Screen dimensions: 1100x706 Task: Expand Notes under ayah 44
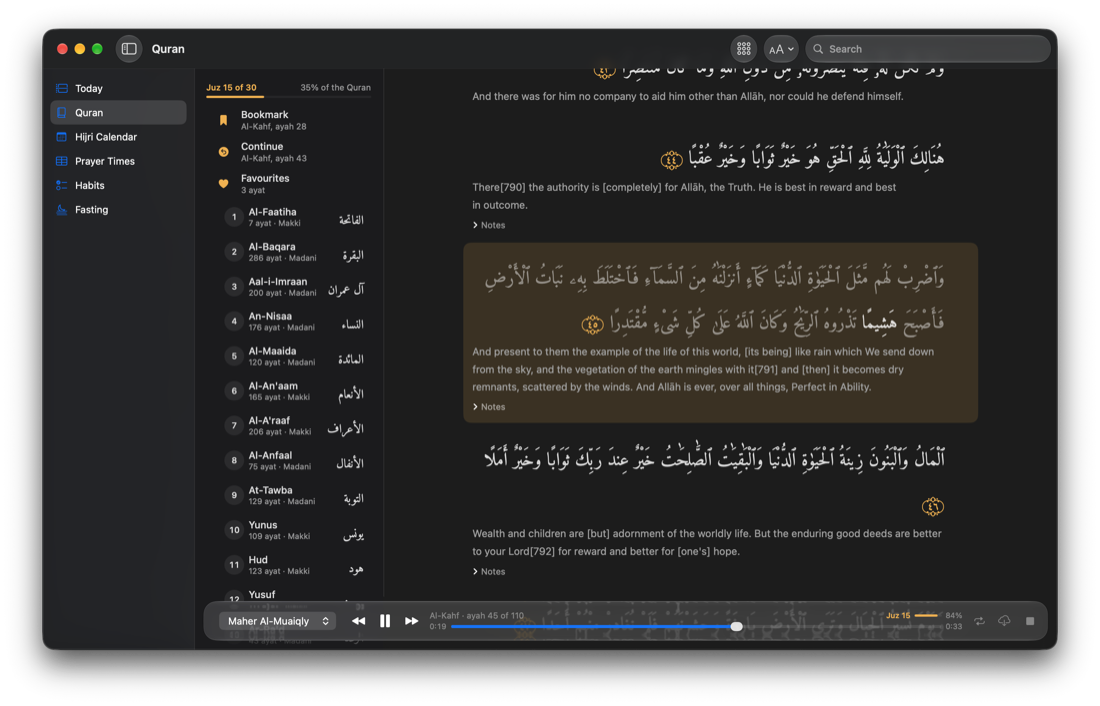tap(489, 225)
